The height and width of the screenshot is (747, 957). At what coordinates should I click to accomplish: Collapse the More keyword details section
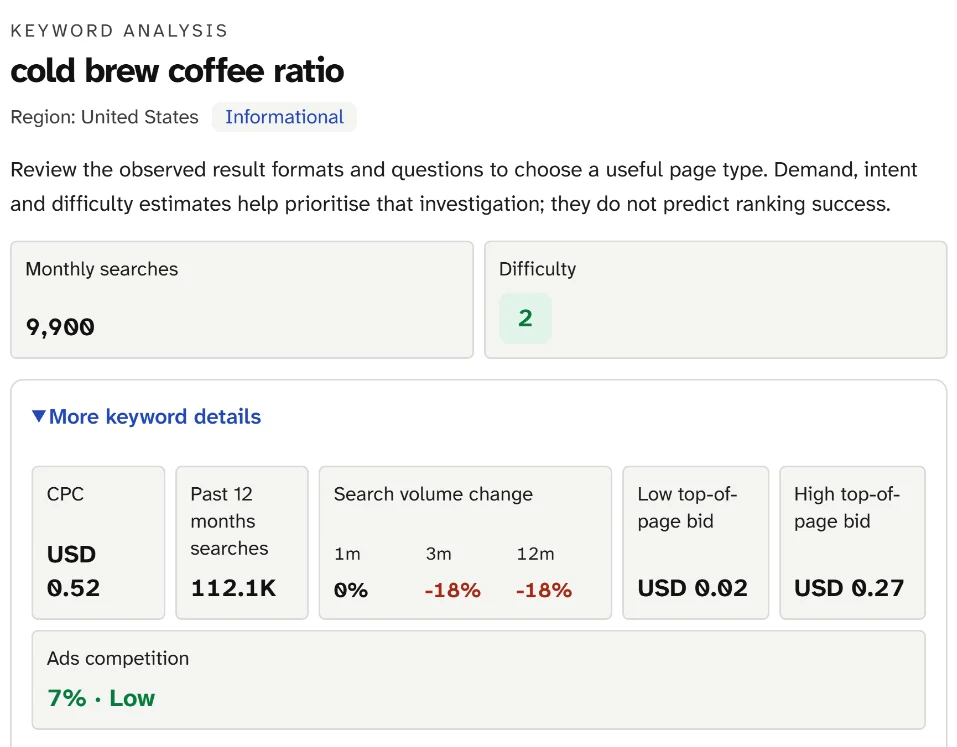pyautogui.click(x=146, y=417)
